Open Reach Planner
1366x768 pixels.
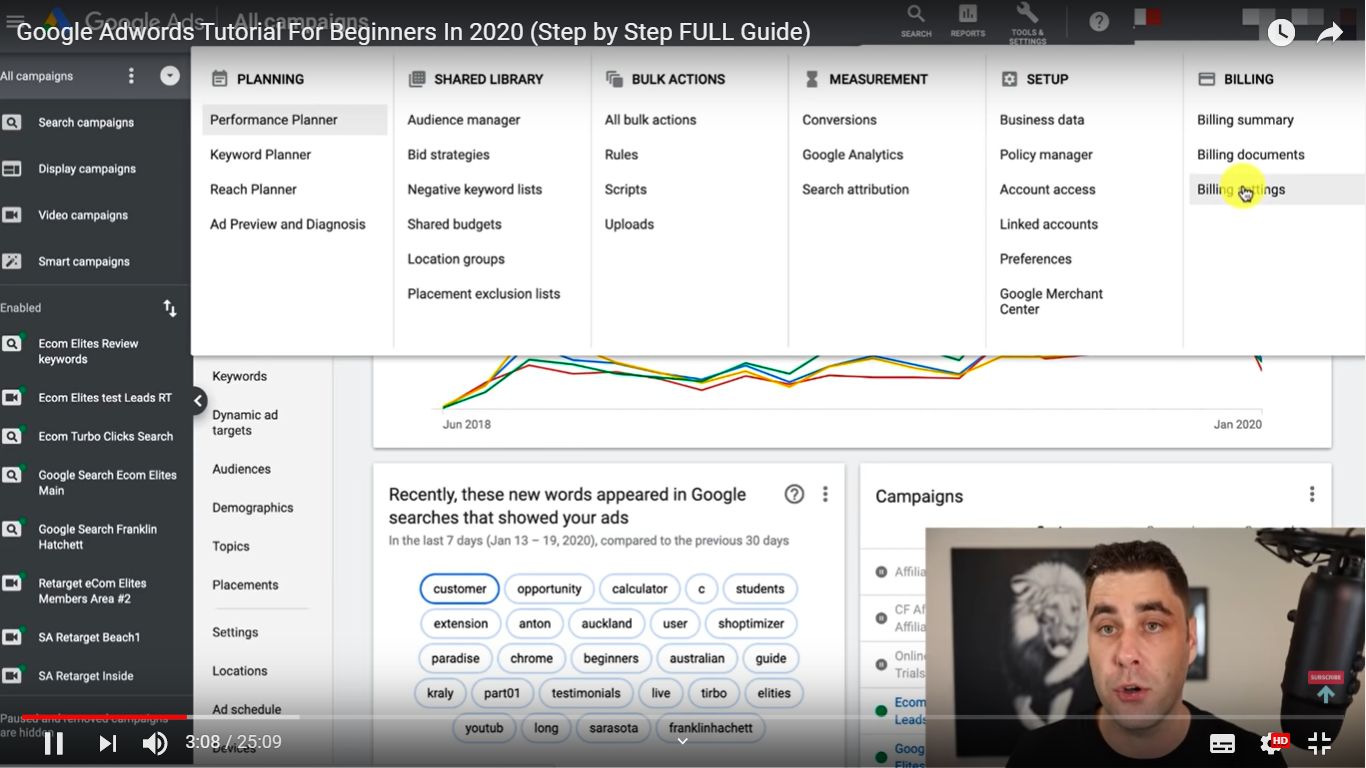[253, 190]
